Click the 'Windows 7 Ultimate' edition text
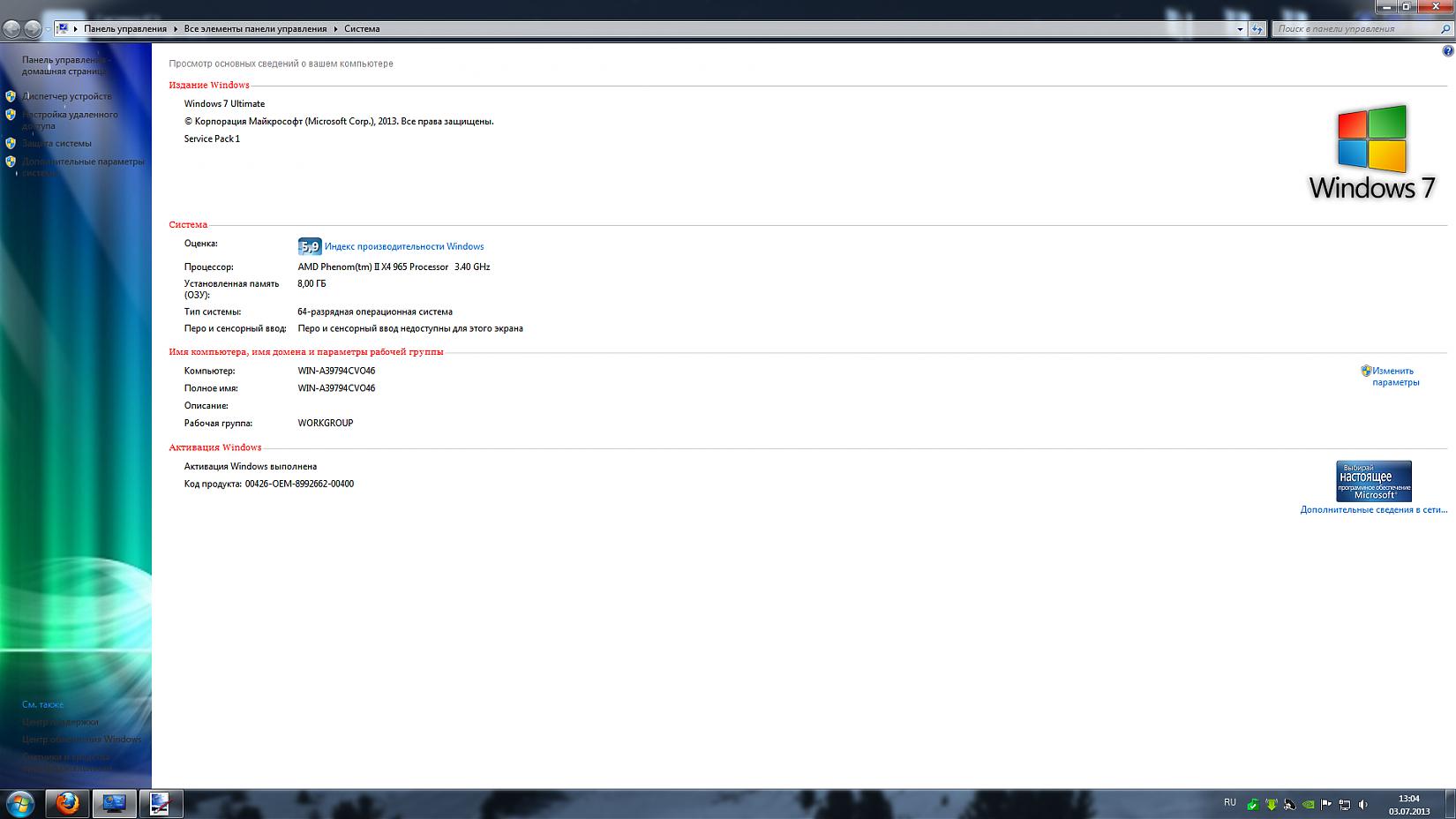This screenshot has height=819, width=1456. click(x=224, y=104)
